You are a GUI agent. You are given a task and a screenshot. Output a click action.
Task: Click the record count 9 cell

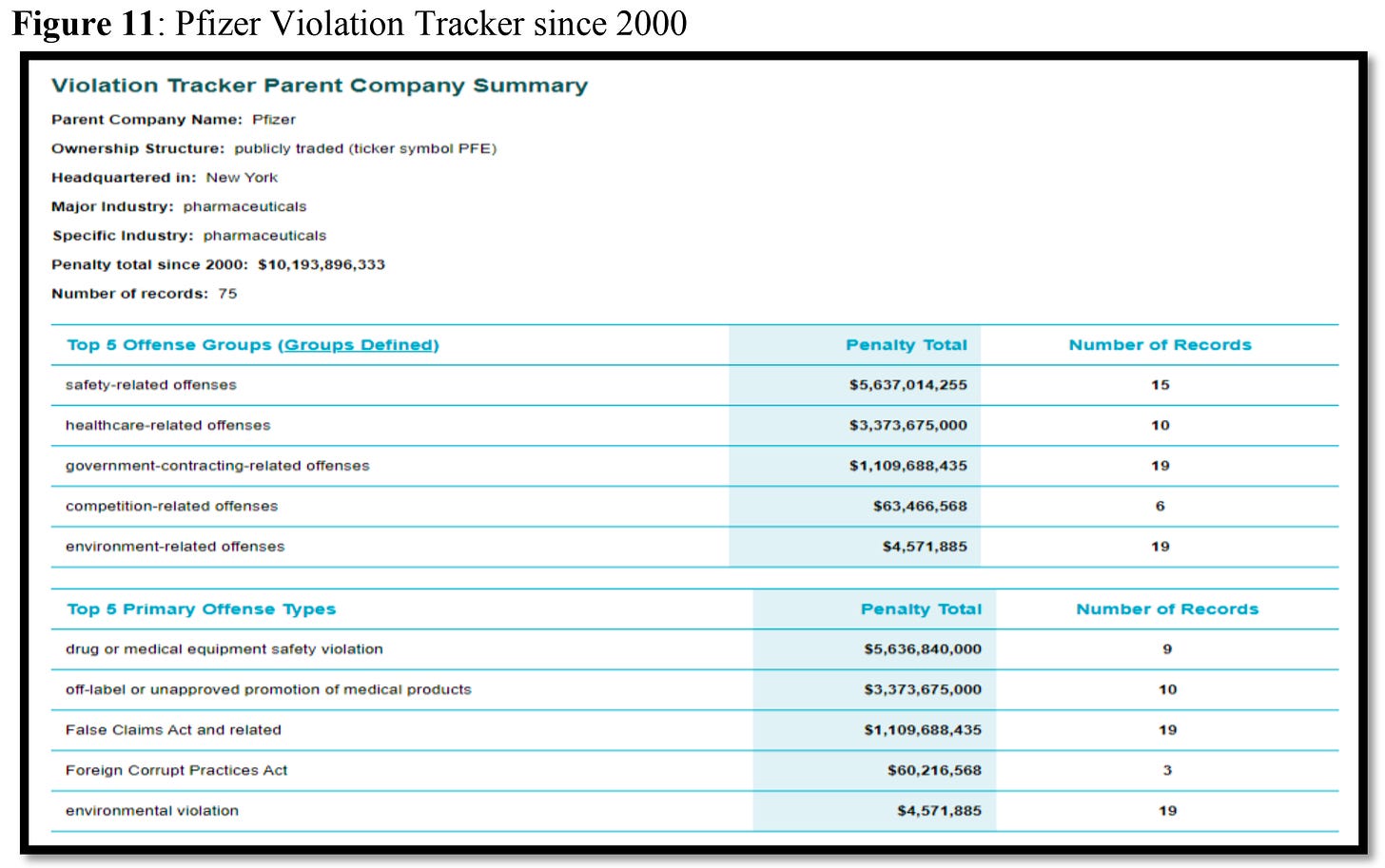1167,649
